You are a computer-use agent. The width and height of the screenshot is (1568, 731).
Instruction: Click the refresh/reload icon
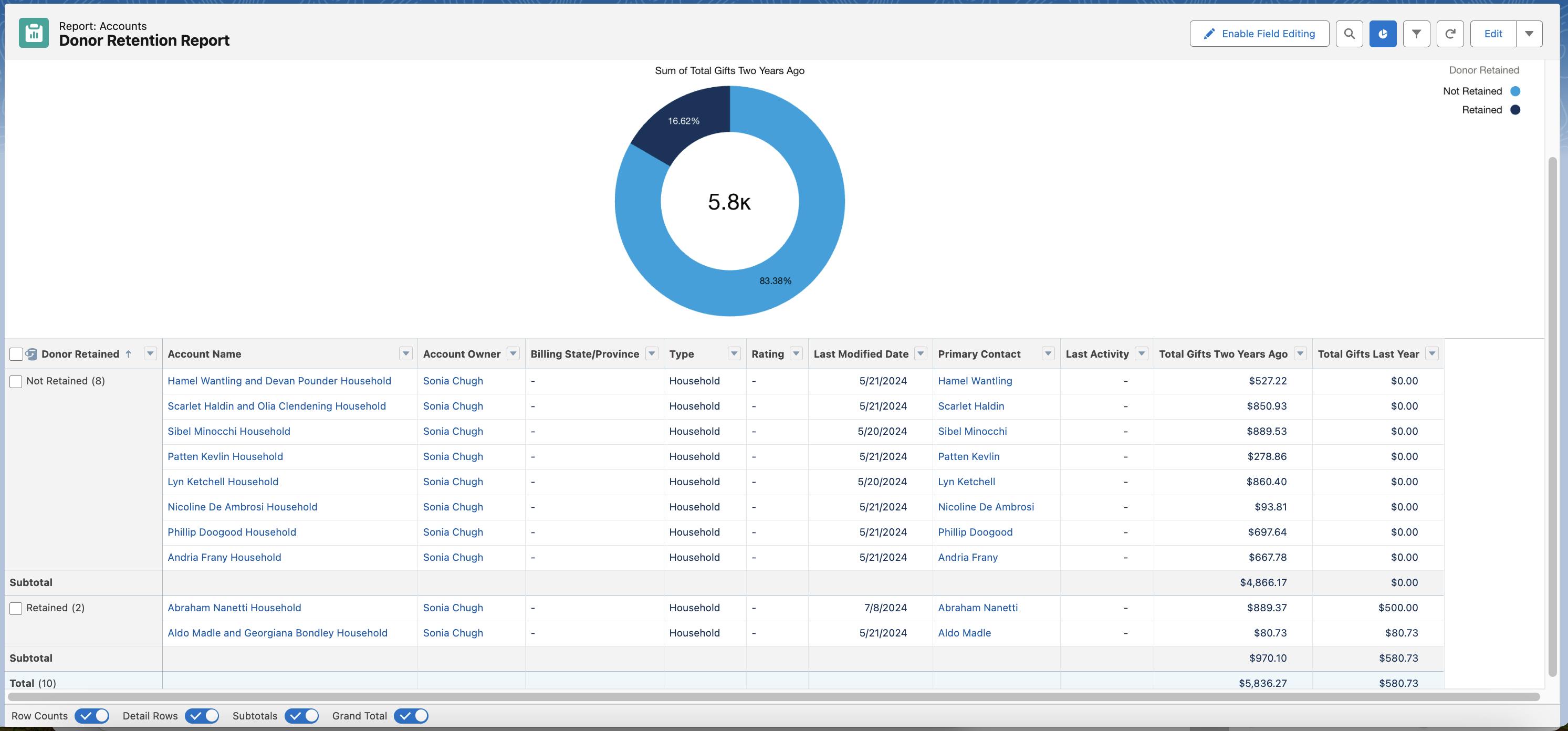(1450, 33)
